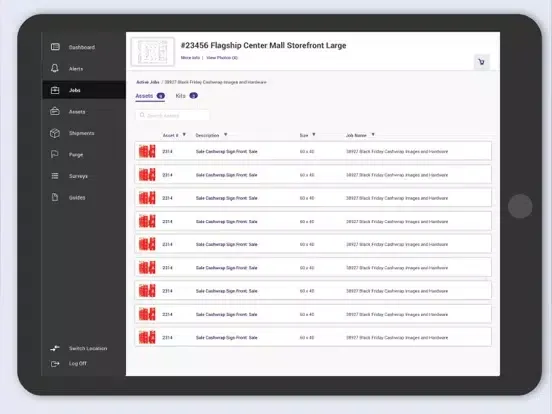Switch to the Kits tab
552x414 pixels.
[187, 96]
